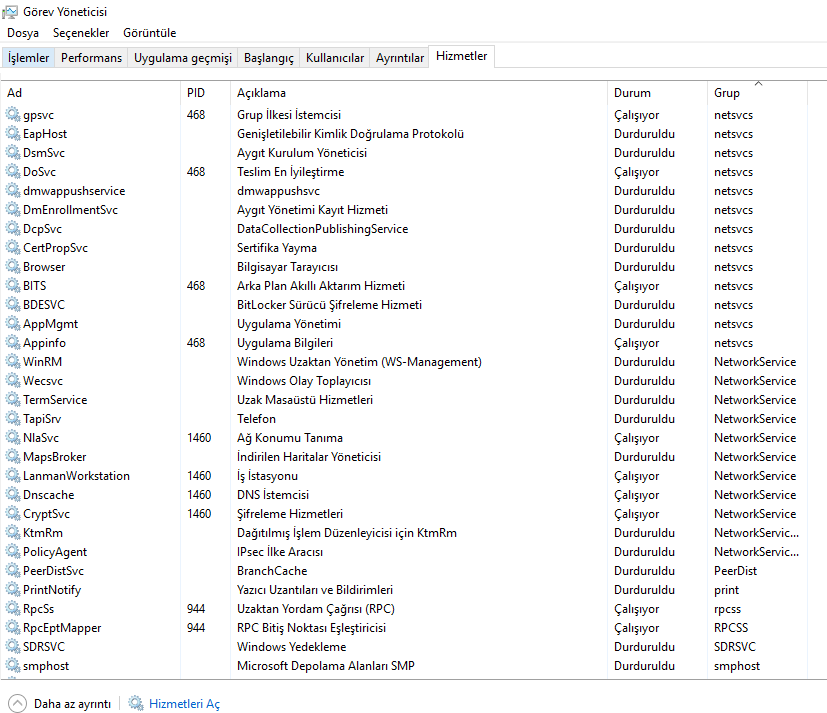The width and height of the screenshot is (827, 713).
Task: Switch to the İşlemler tab
Action: [x=28, y=57]
